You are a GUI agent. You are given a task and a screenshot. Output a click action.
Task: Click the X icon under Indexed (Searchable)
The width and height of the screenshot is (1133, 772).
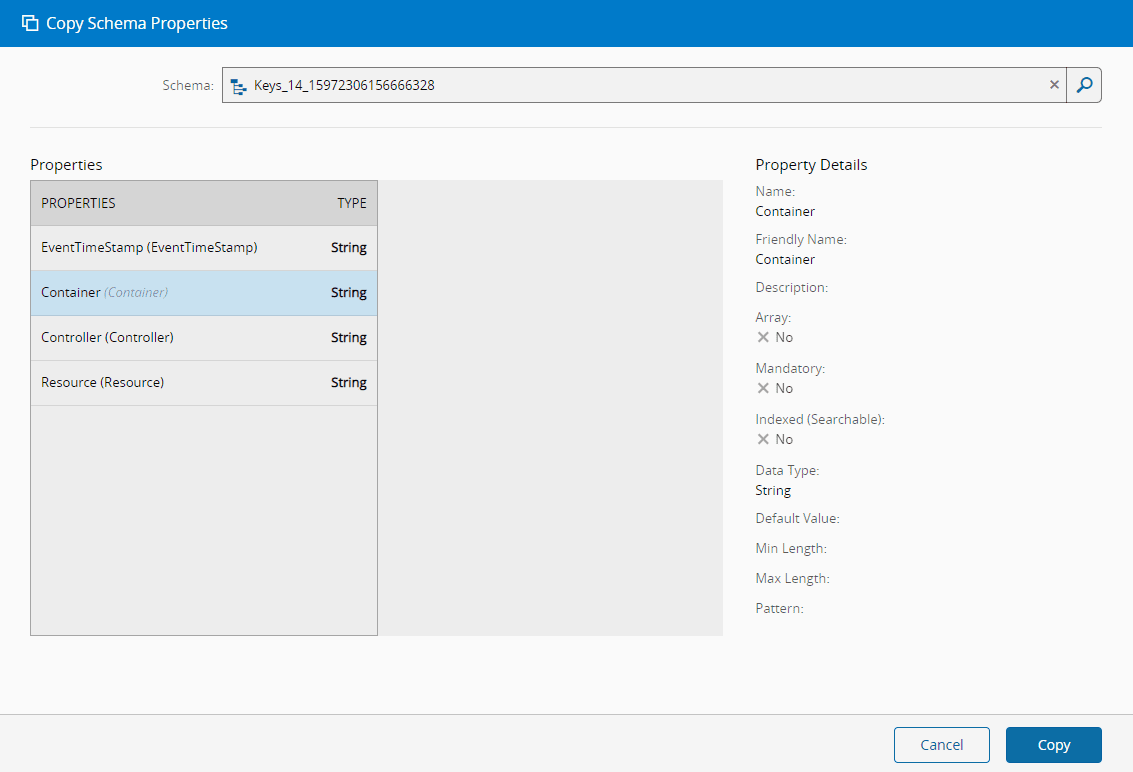[763, 439]
